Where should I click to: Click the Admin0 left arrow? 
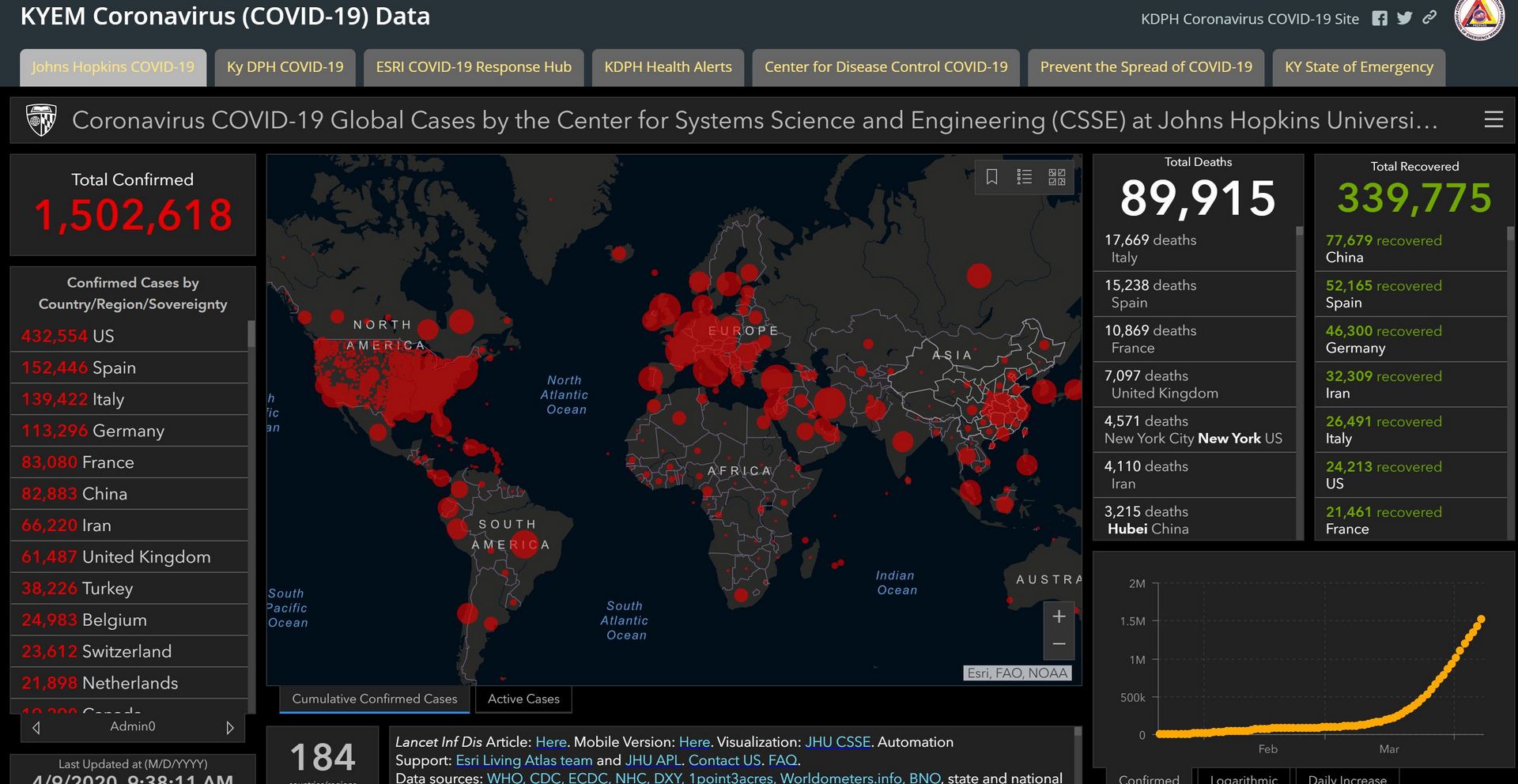(36, 727)
